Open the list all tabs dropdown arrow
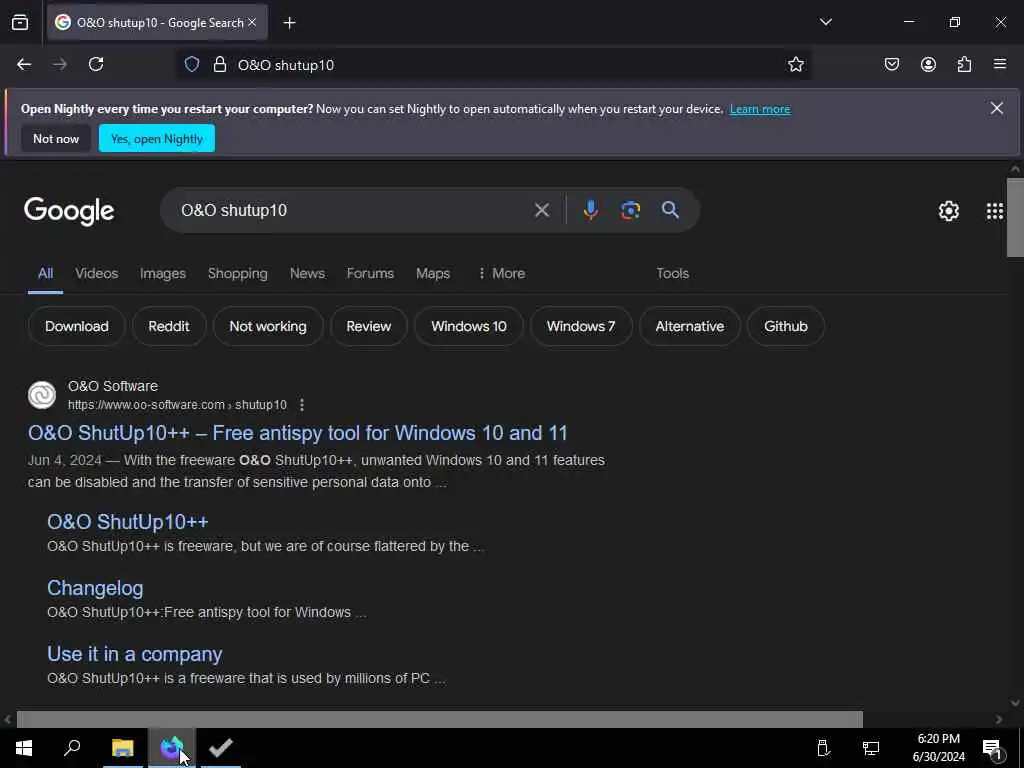This screenshot has width=1024, height=768. click(825, 22)
